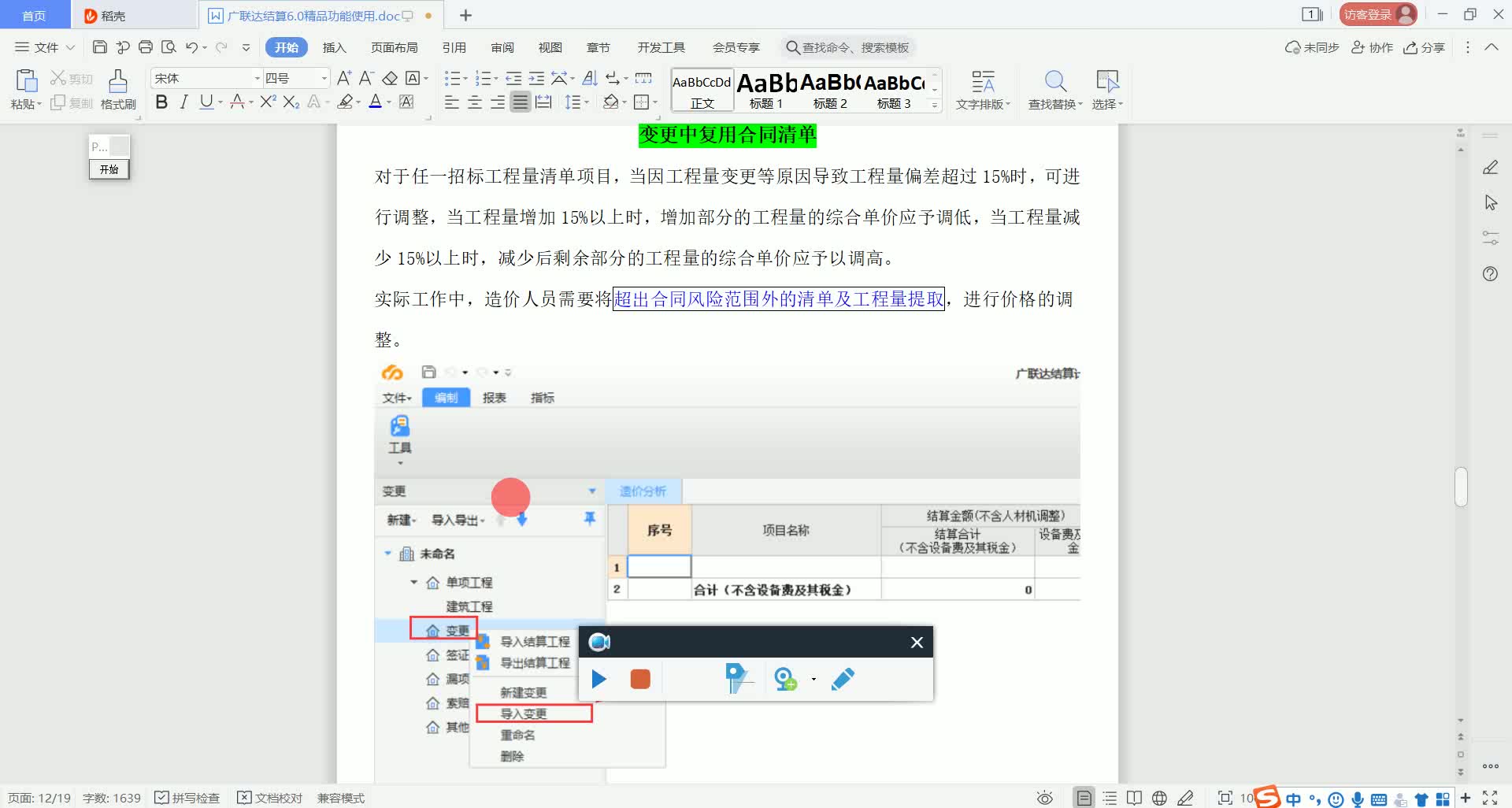The width and height of the screenshot is (1512, 808).
Task: Click the text highlight color pen
Action: pyautogui.click(x=344, y=102)
